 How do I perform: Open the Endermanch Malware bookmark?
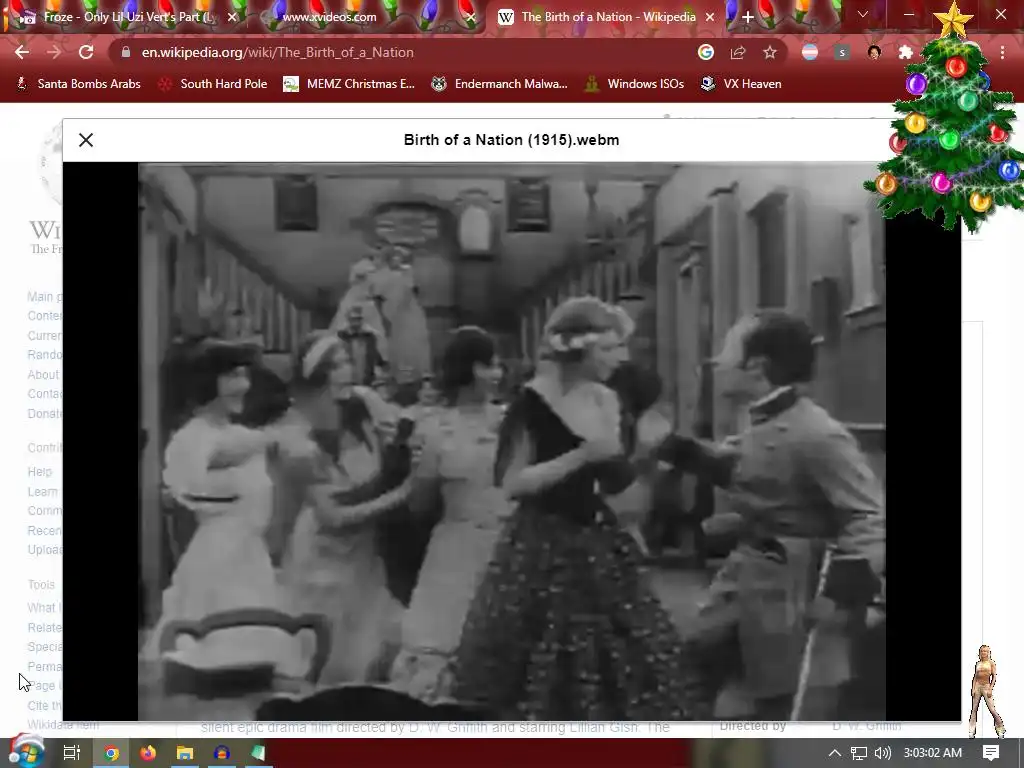tap(500, 84)
